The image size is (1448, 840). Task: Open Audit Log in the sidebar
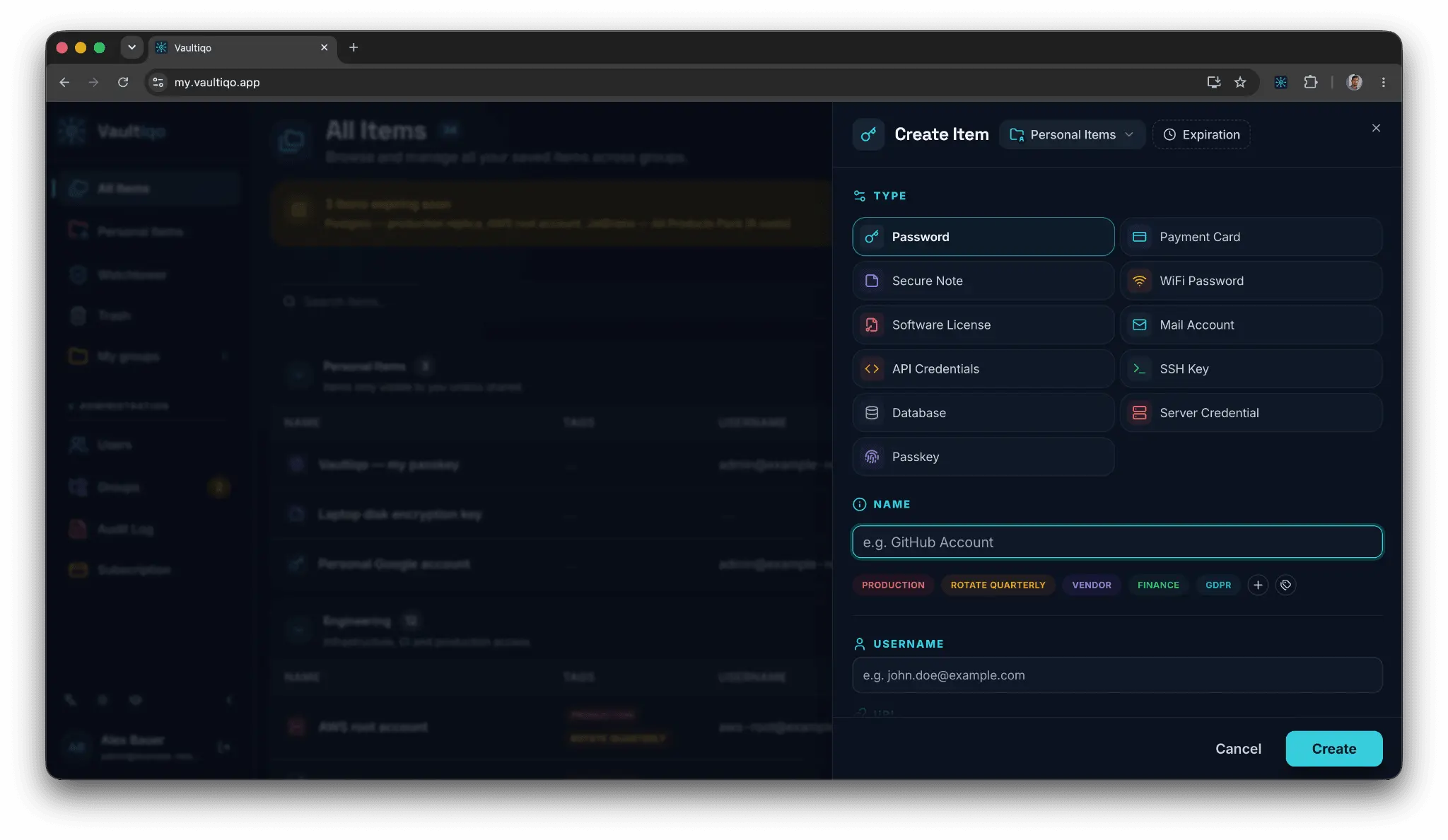click(x=148, y=529)
